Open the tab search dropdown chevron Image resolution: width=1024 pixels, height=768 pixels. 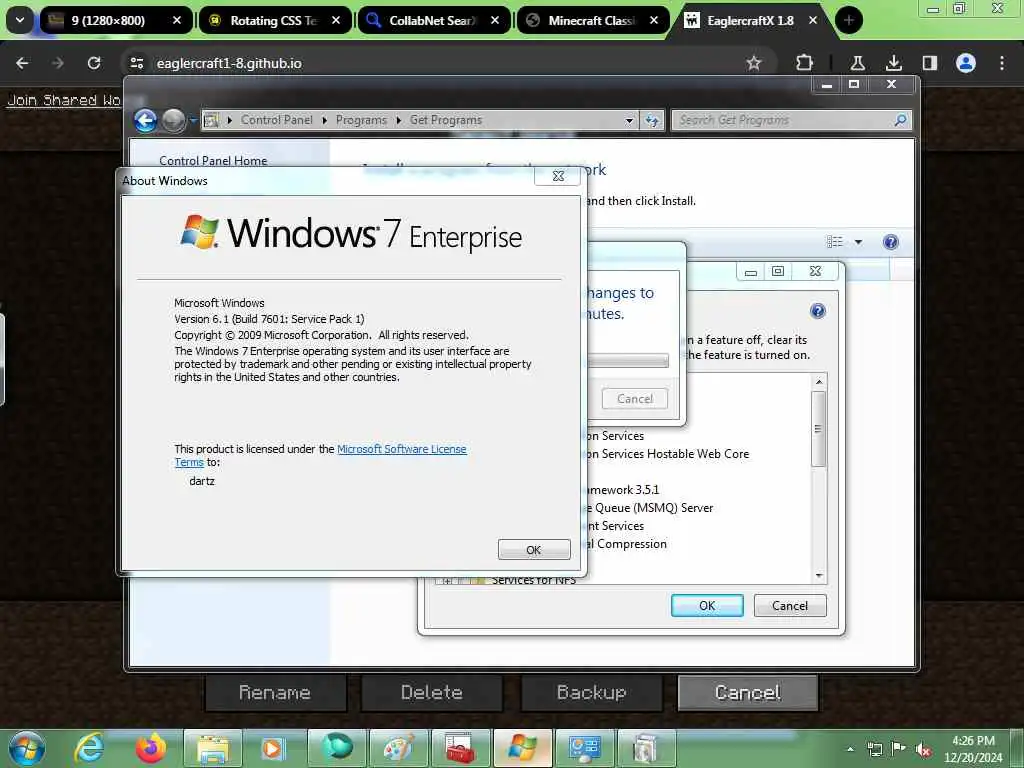(20, 20)
